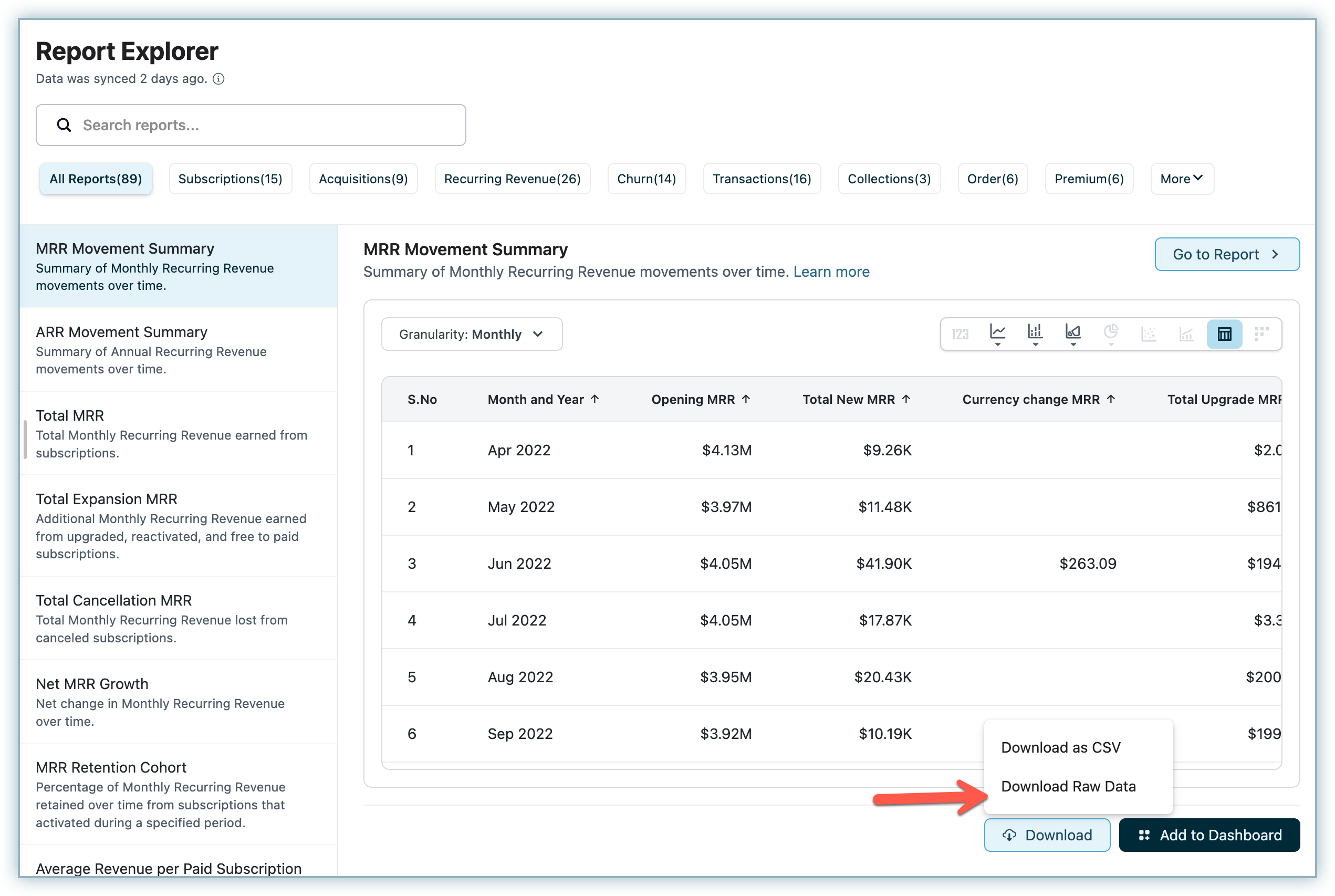1335x896 pixels.
Task: Open the Granularity: Monthly dropdown
Action: coord(471,334)
